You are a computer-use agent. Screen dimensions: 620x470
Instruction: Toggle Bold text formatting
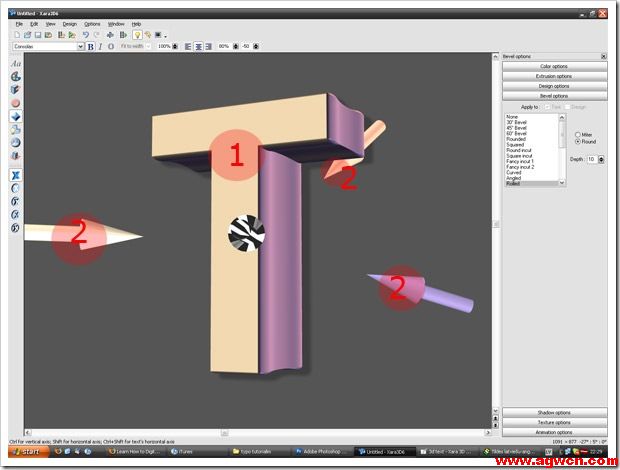pyautogui.click(x=90, y=46)
